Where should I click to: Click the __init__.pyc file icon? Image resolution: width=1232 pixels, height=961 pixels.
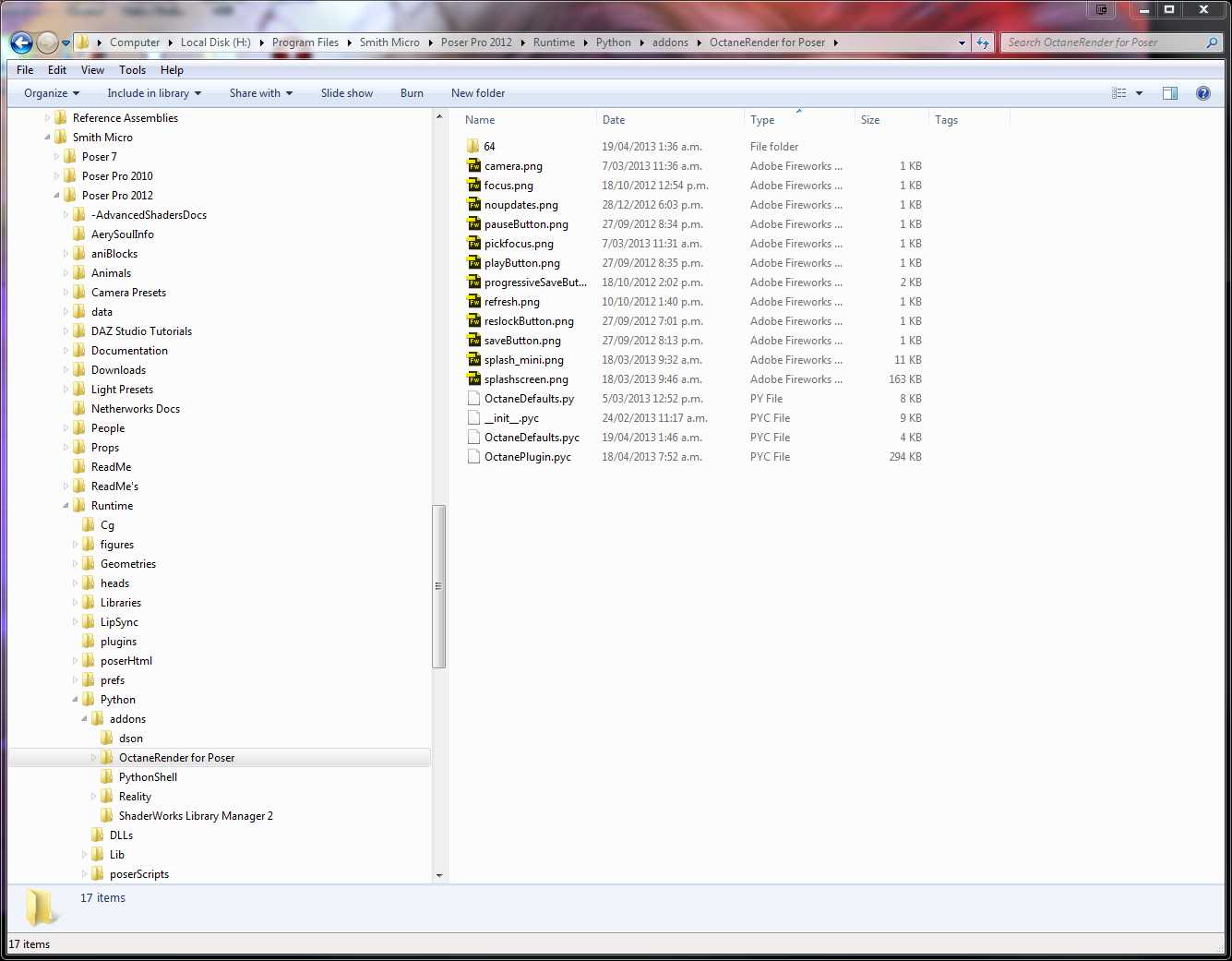click(x=474, y=418)
